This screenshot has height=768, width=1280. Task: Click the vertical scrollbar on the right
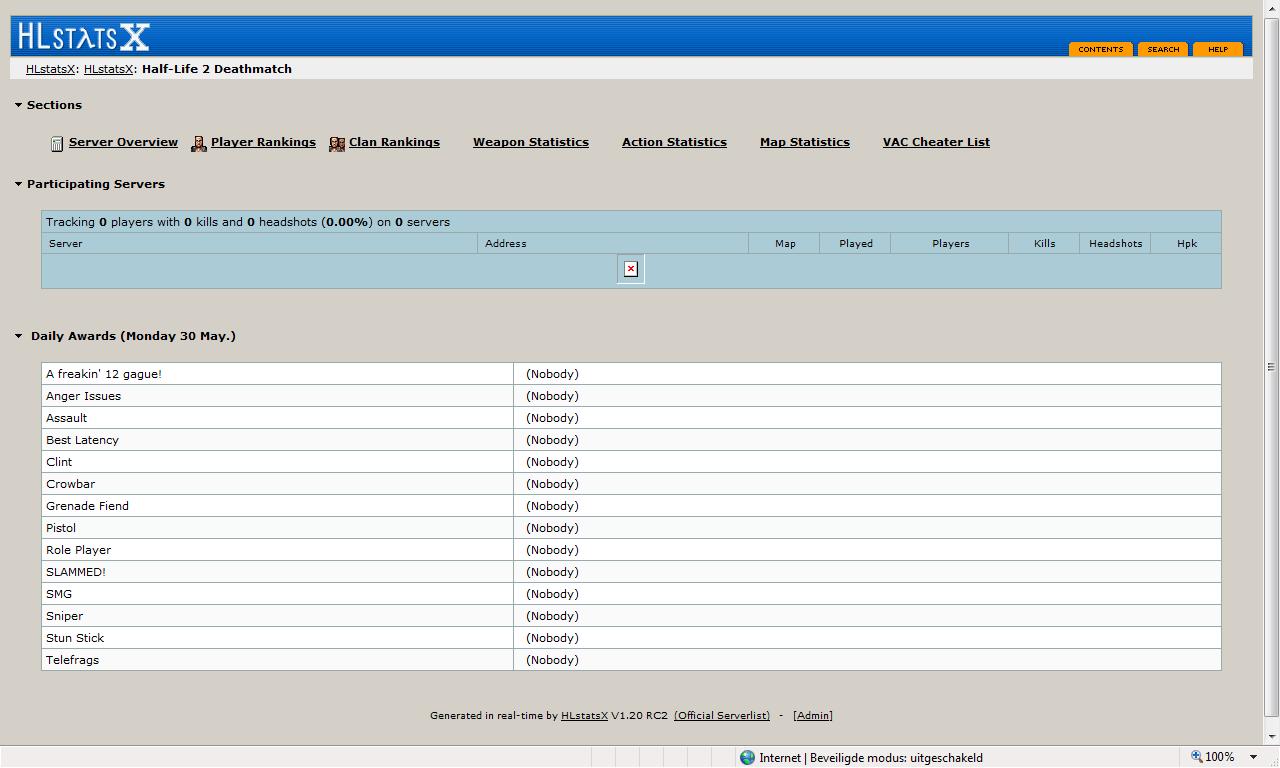tap(1271, 367)
